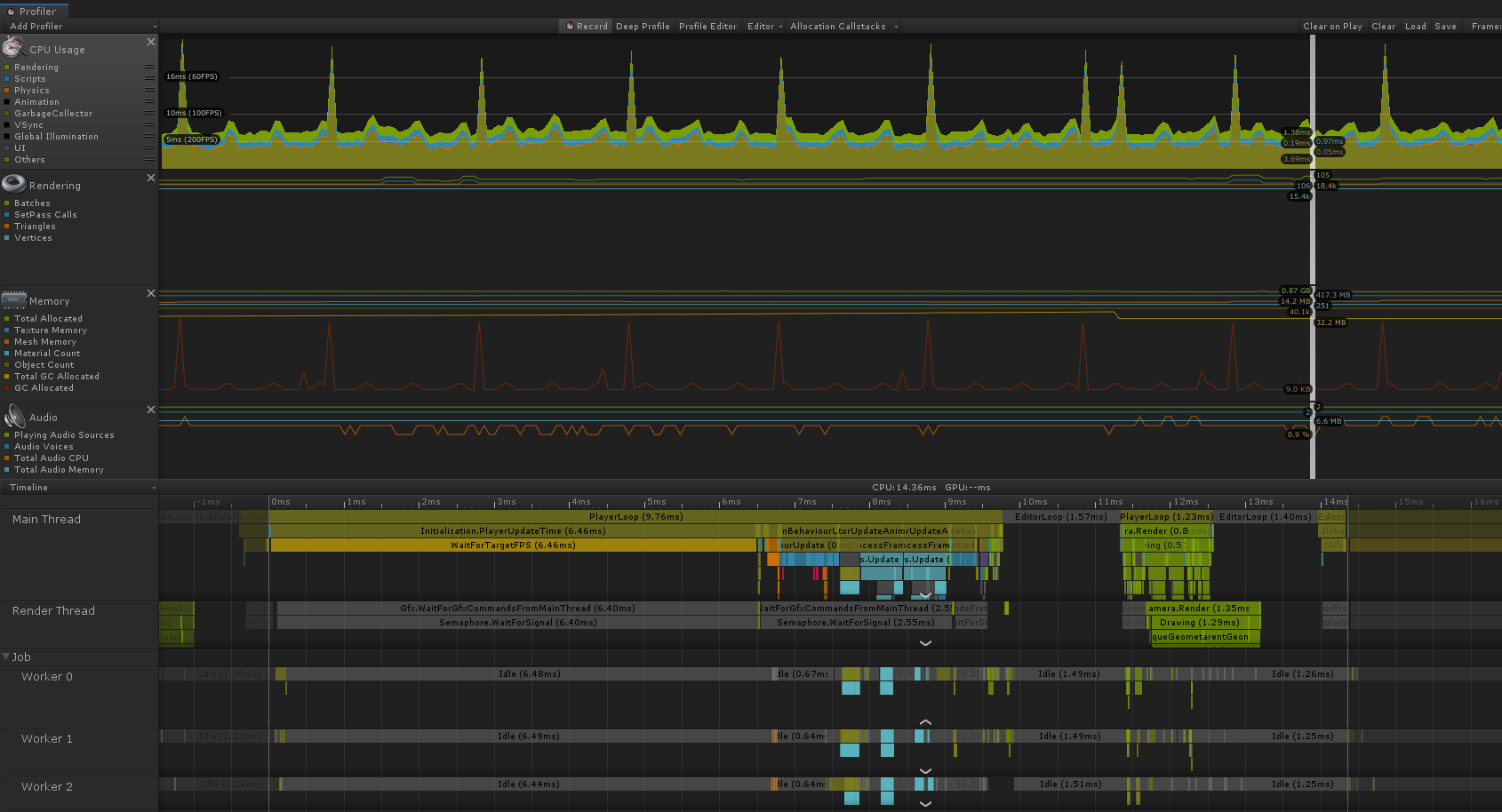Click the CPU:14.36ms readout
1502x812 pixels.
904,488
